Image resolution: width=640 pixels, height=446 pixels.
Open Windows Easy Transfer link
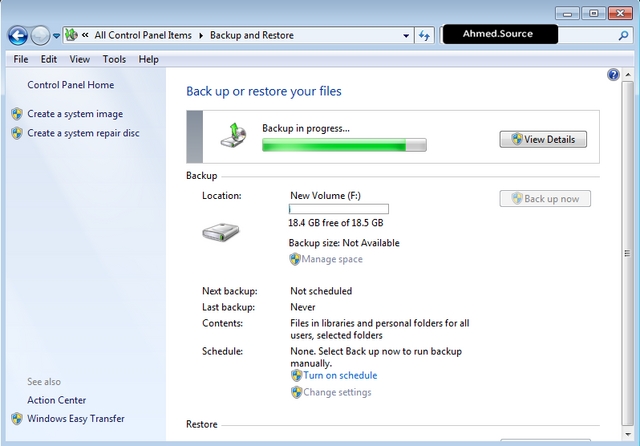pyautogui.click(x=76, y=419)
